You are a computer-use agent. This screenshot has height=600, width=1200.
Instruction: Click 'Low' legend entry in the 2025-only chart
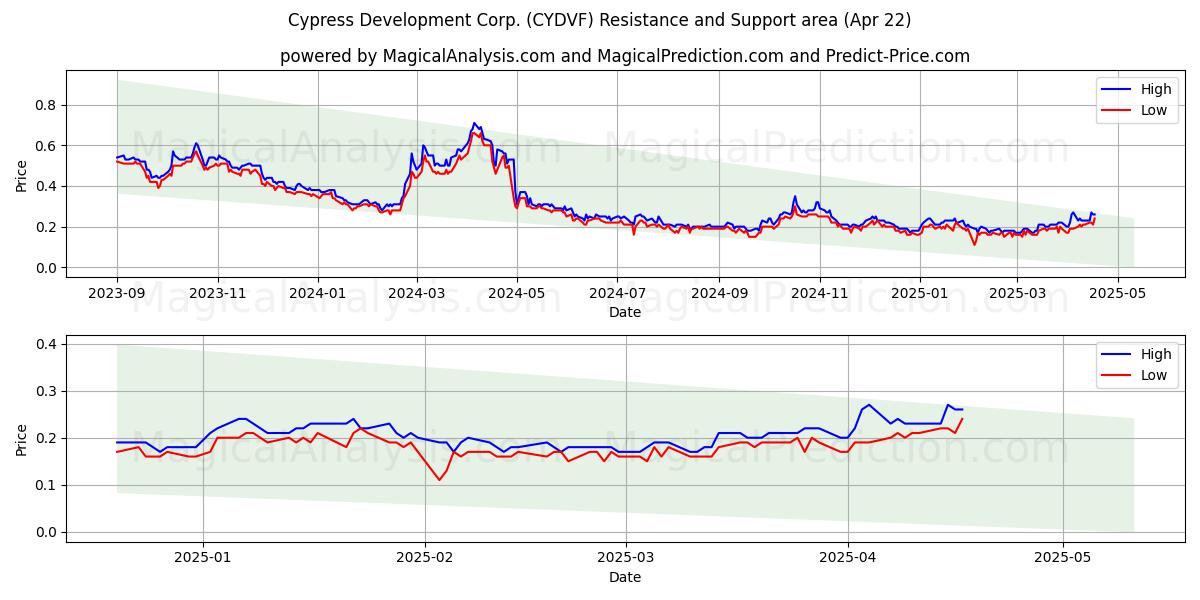tap(1135, 375)
